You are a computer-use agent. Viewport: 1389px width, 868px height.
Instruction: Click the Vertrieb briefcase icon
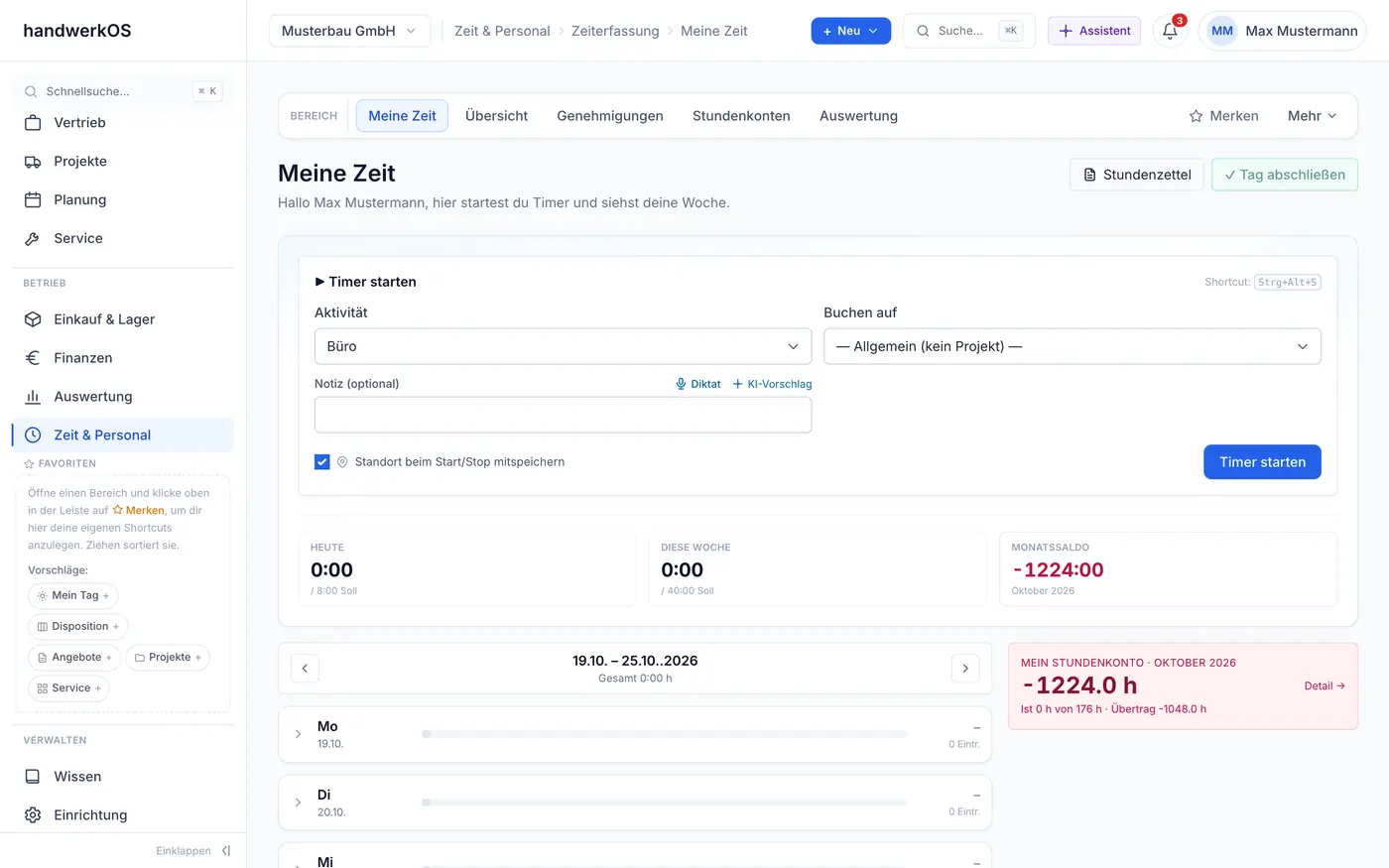(33, 123)
